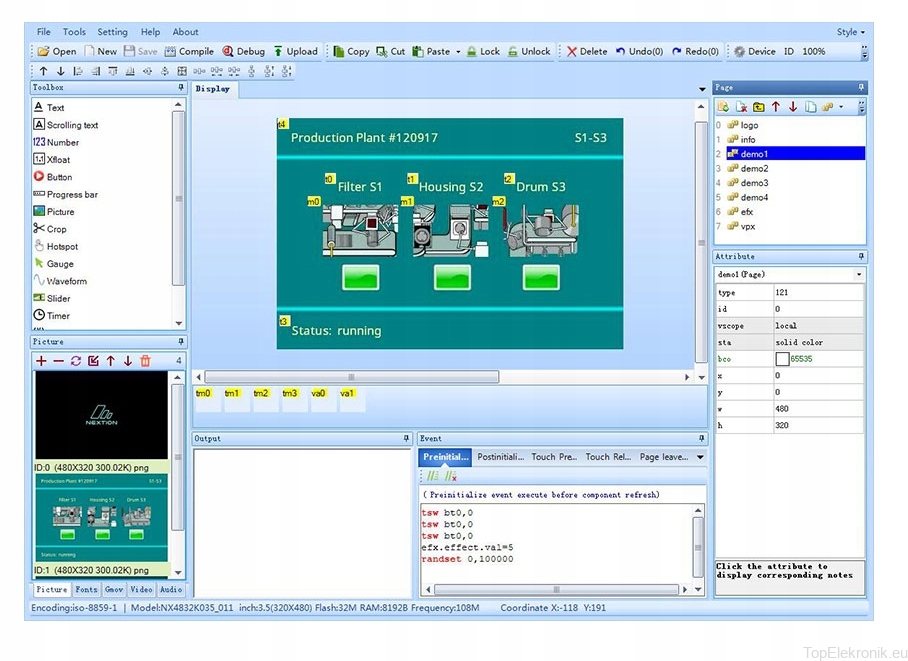Switch to the Fonts tab
The height and width of the screenshot is (661, 908).
[x=86, y=590]
